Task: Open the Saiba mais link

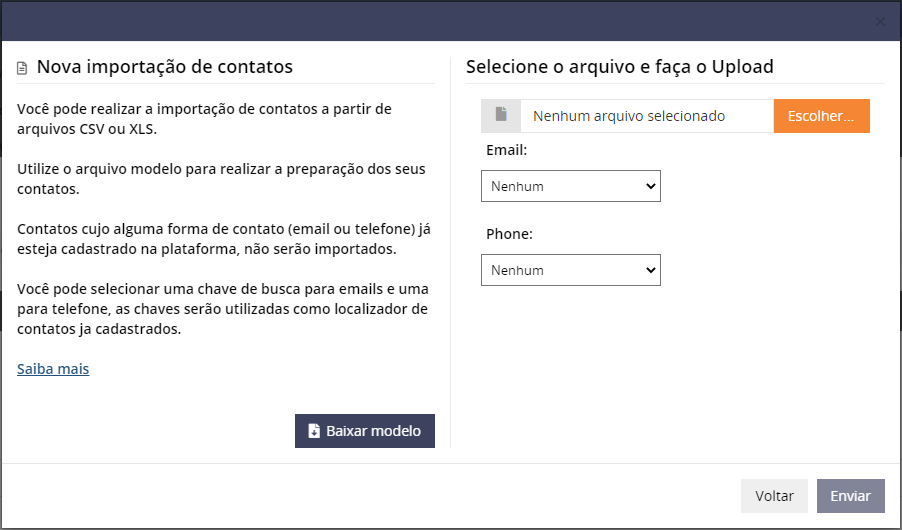Action: [53, 369]
